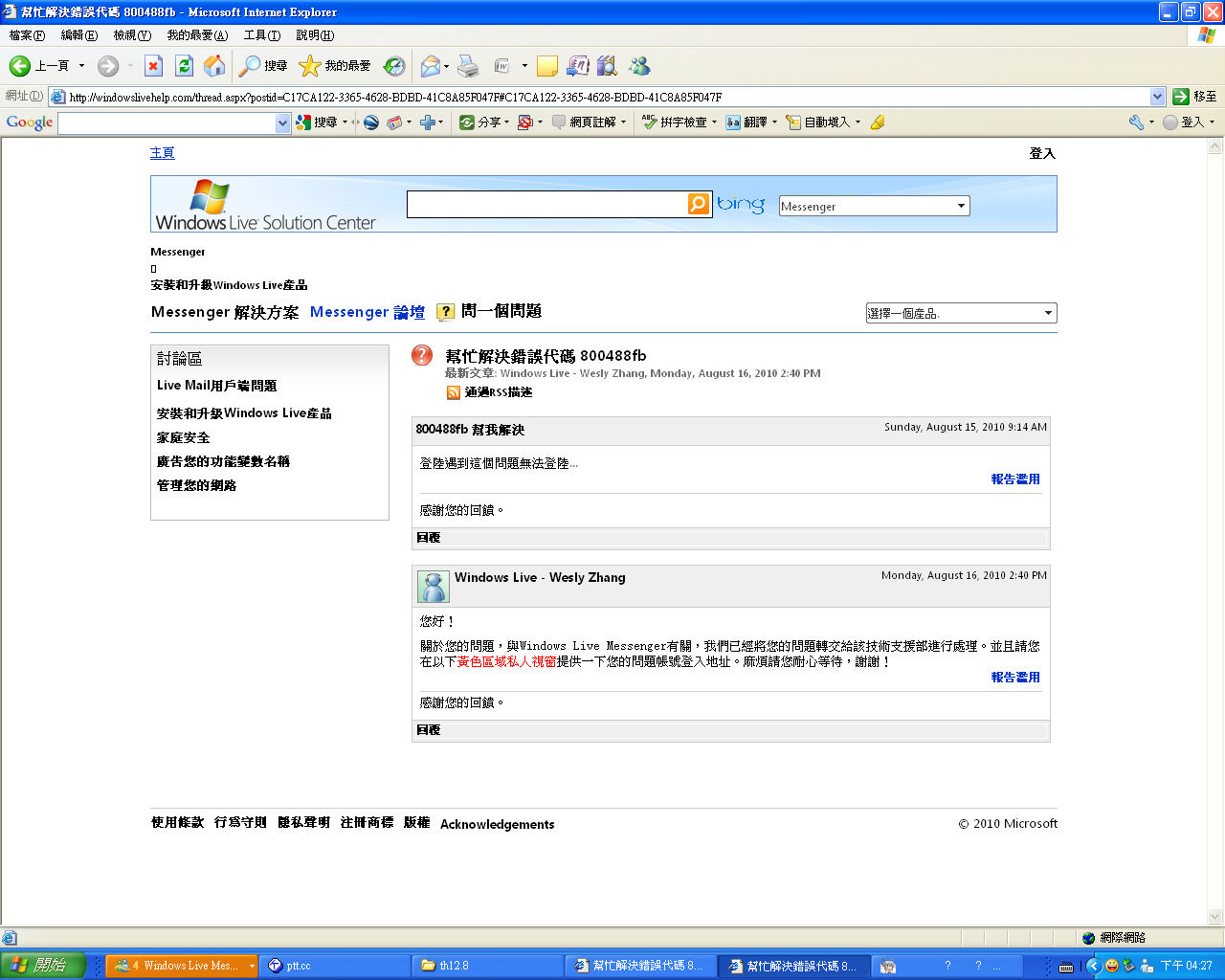Go to the browser Home icon
The width and height of the screenshot is (1225, 980).
click(215, 66)
